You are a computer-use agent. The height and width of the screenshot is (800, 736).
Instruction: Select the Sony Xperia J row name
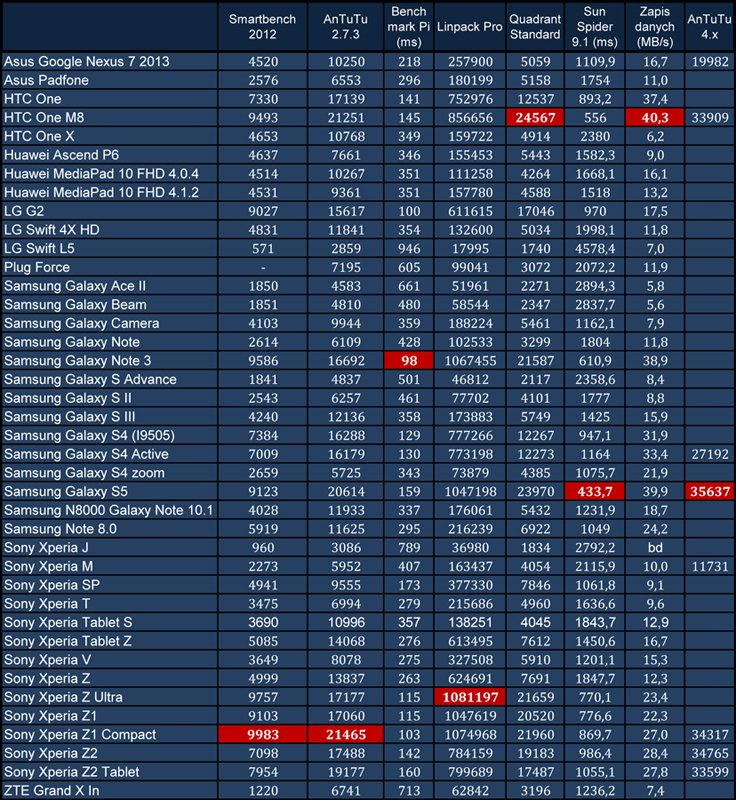pyautogui.click(x=46, y=548)
